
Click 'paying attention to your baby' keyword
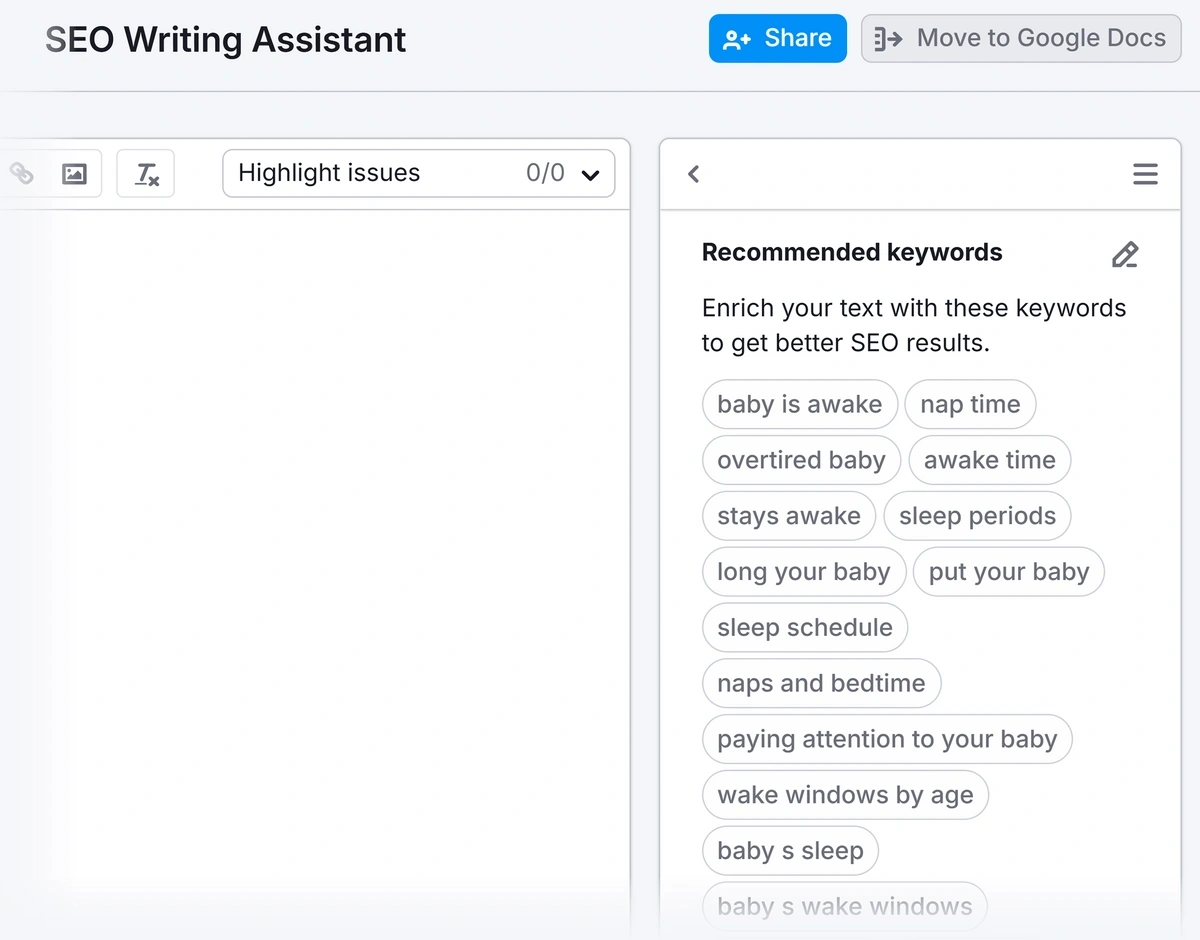(x=887, y=739)
